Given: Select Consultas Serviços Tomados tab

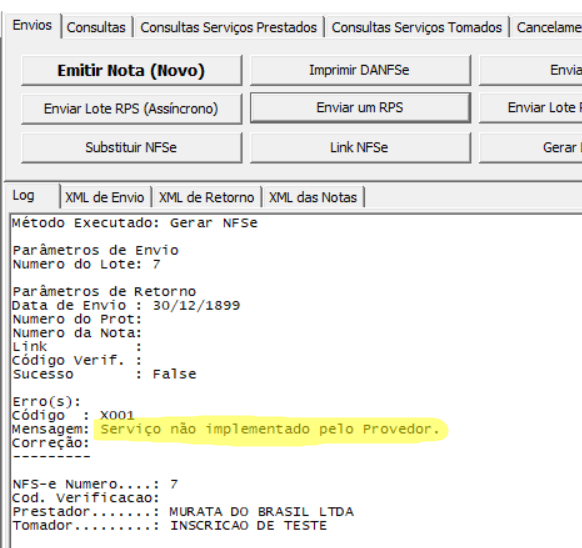Looking at the screenshot, I should [416, 27].
